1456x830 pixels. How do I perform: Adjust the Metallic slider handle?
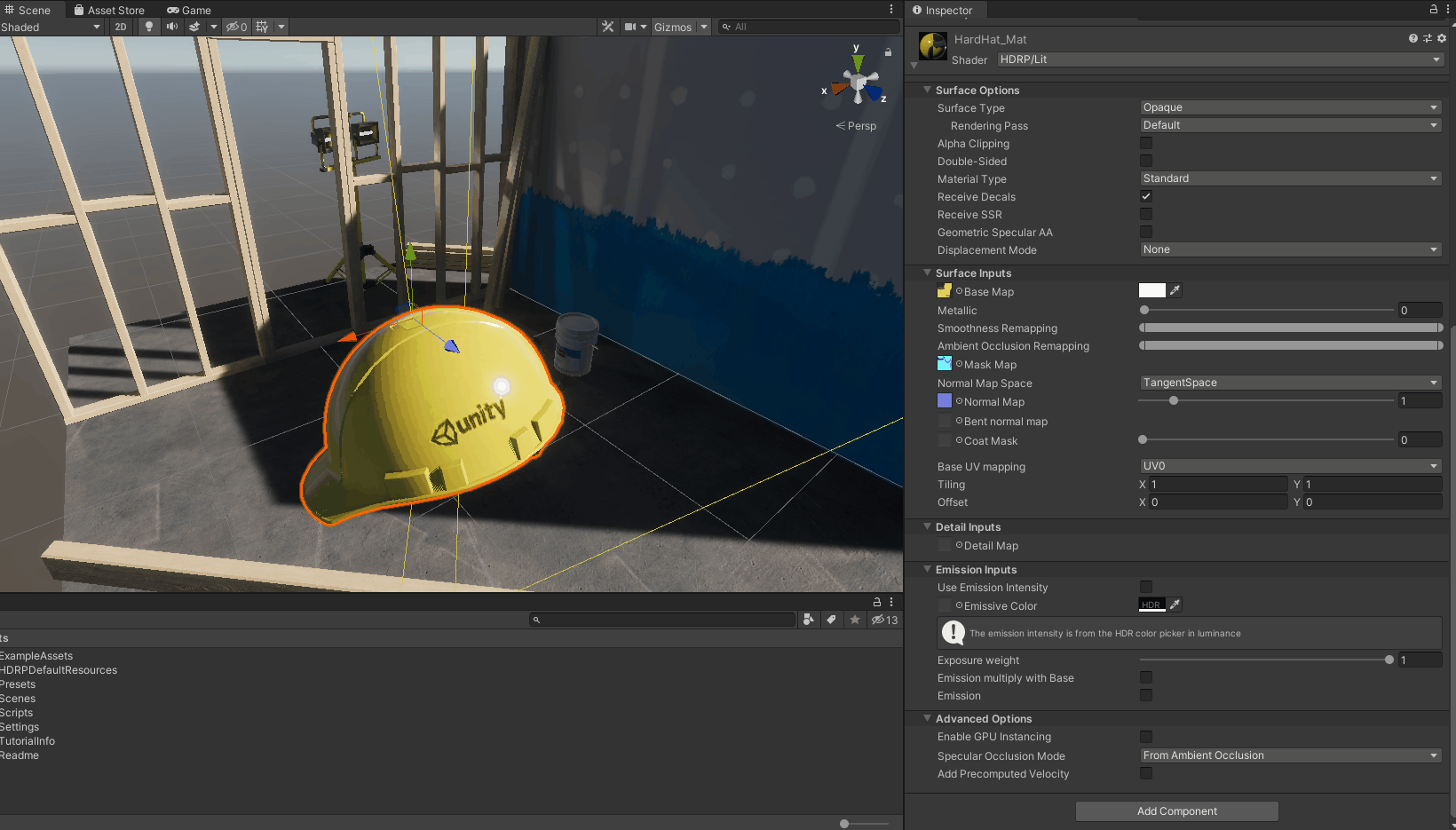tap(1144, 310)
